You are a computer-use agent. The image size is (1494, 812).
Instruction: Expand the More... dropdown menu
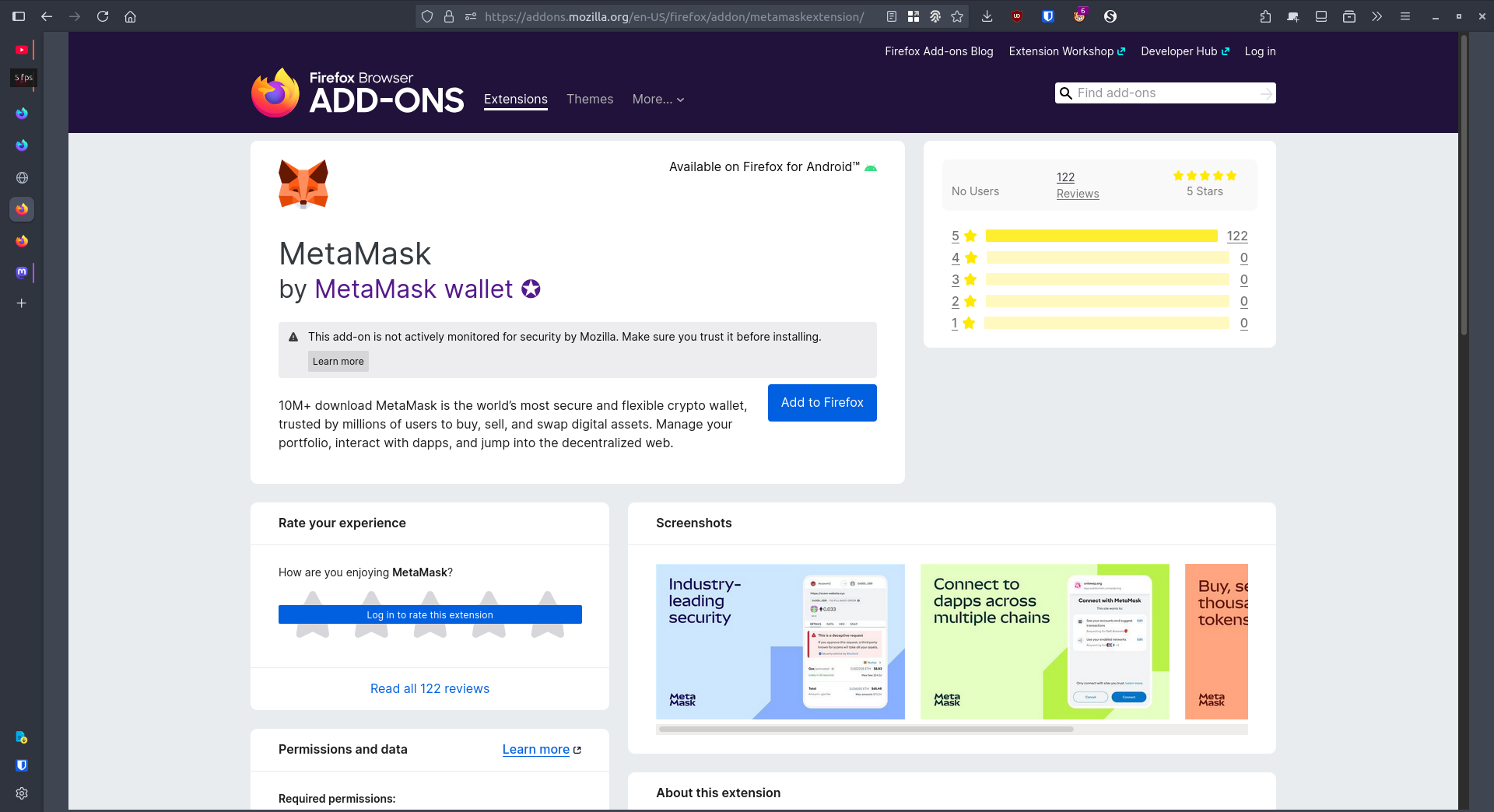pyautogui.click(x=658, y=99)
